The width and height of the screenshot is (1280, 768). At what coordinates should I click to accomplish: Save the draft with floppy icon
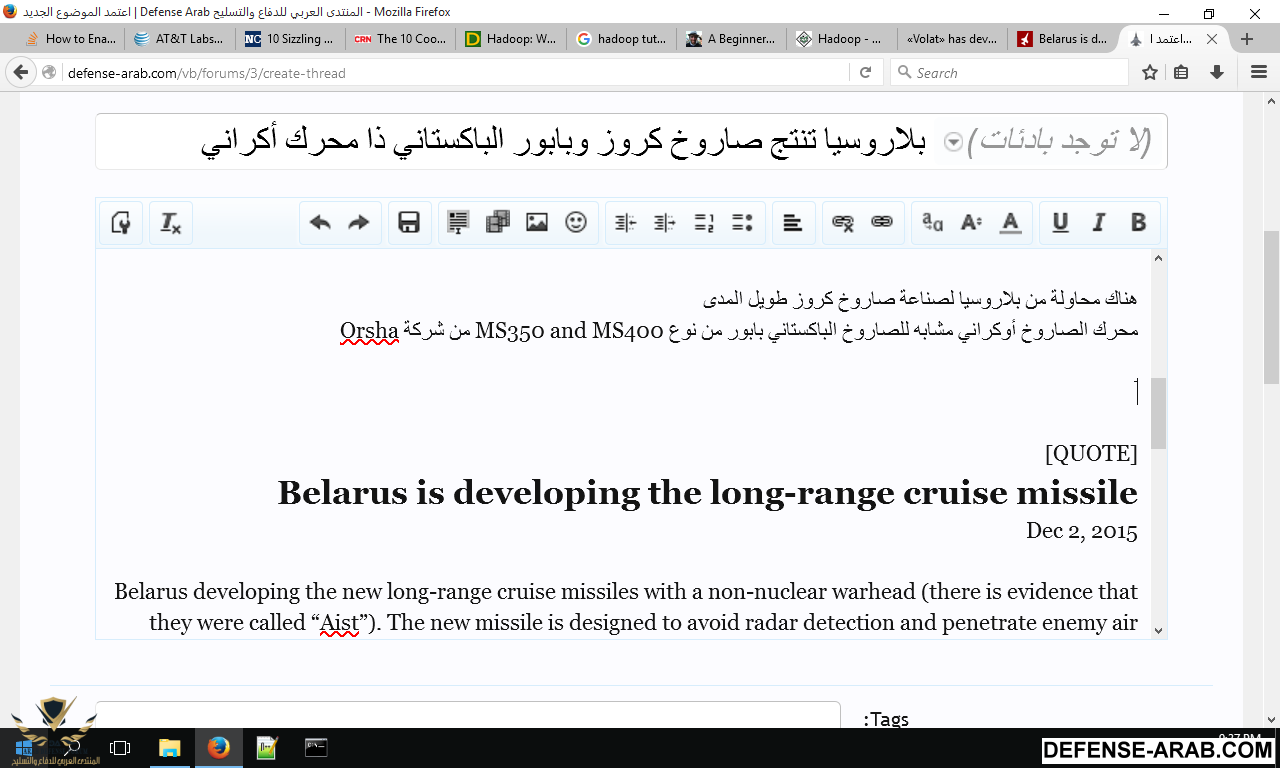tap(409, 223)
